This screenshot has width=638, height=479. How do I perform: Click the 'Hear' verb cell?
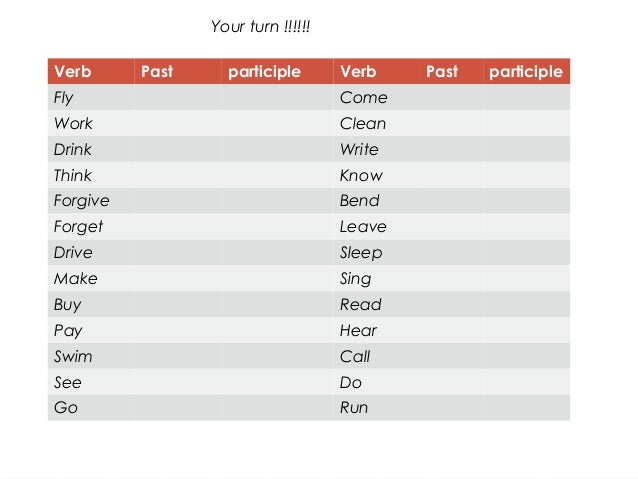[376, 330]
